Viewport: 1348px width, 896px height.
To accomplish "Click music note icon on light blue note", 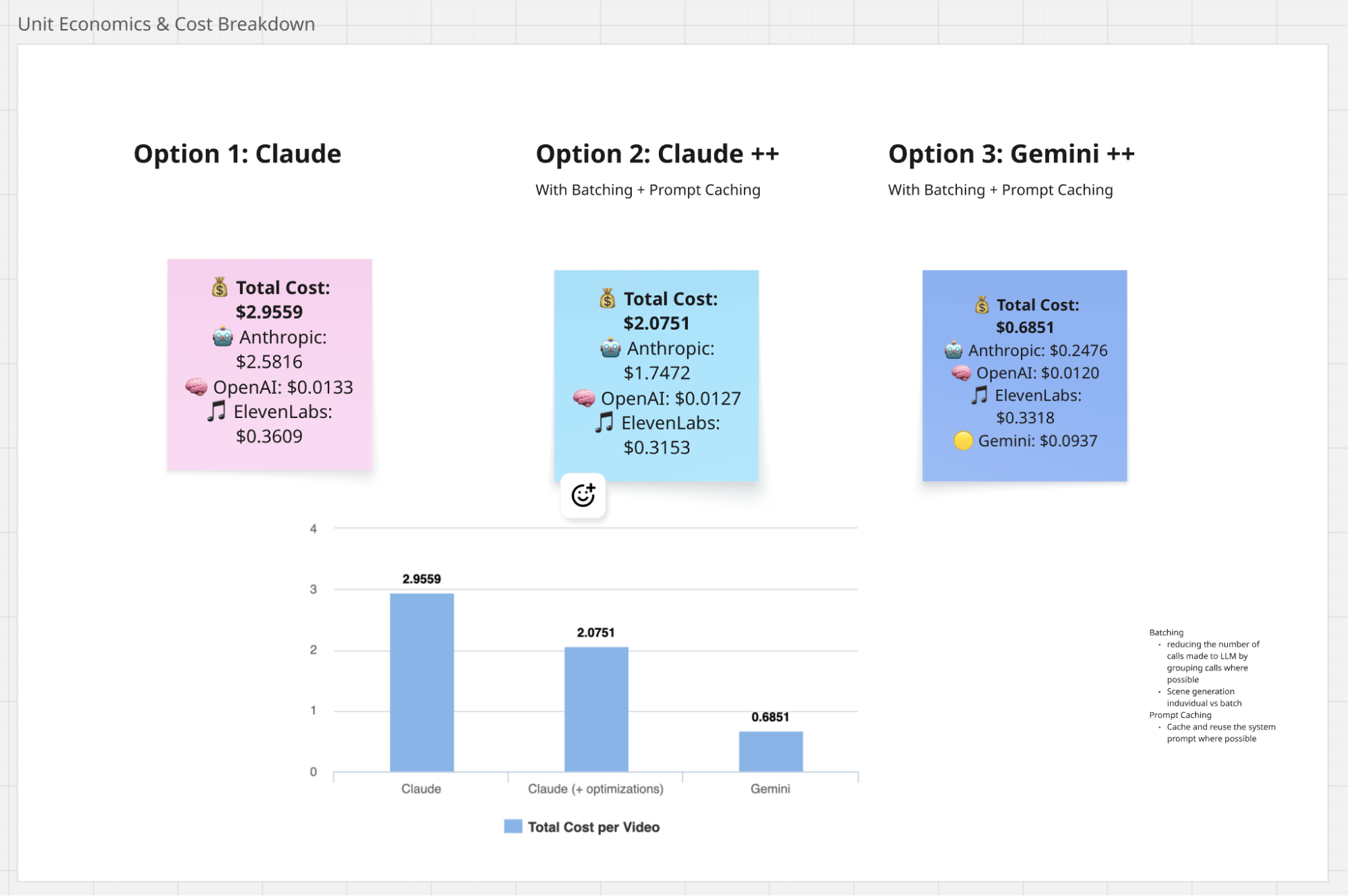I will (x=604, y=423).
